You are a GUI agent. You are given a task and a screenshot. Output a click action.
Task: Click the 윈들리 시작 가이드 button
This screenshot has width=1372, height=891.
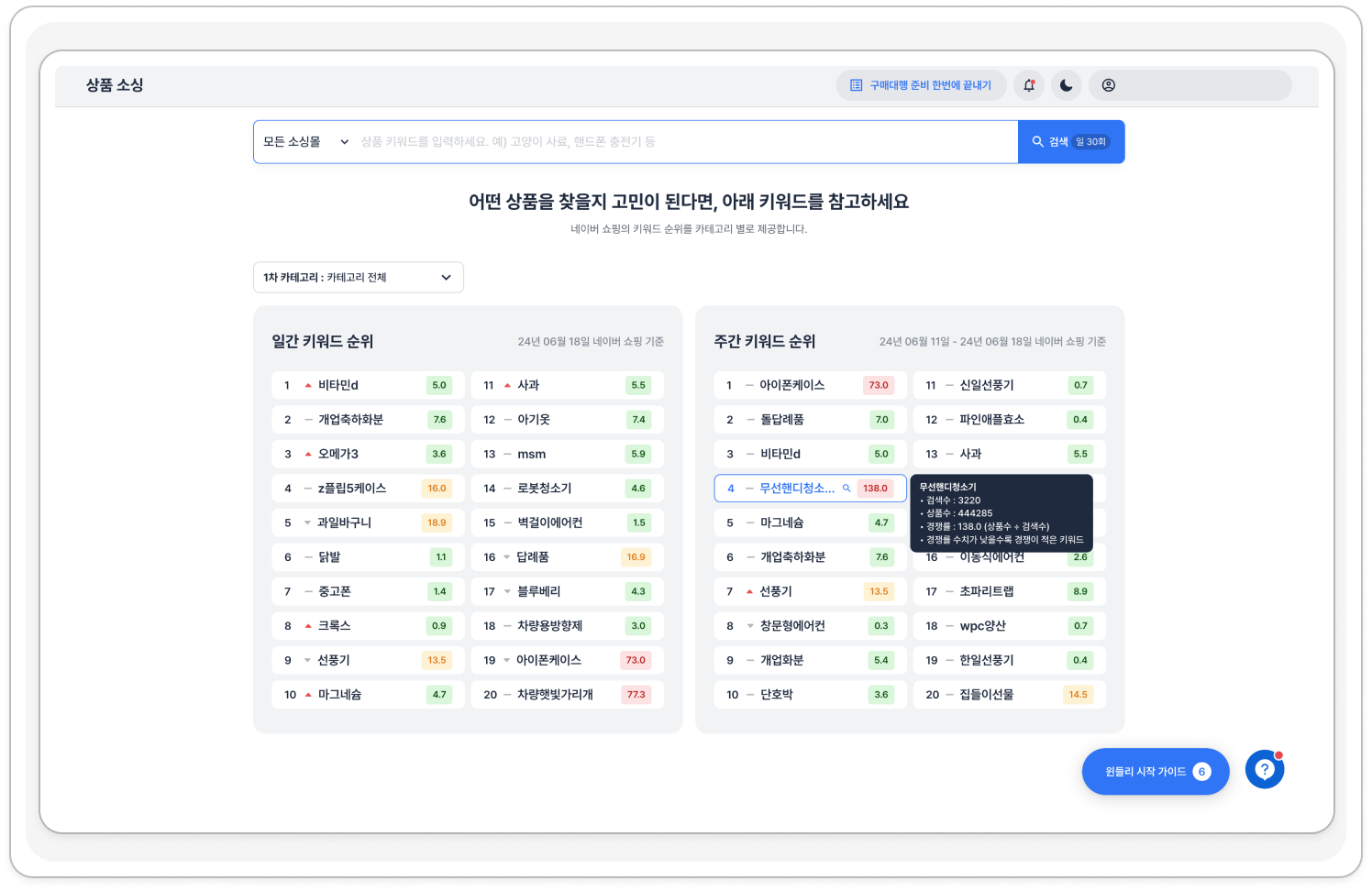coord(1156,772)
